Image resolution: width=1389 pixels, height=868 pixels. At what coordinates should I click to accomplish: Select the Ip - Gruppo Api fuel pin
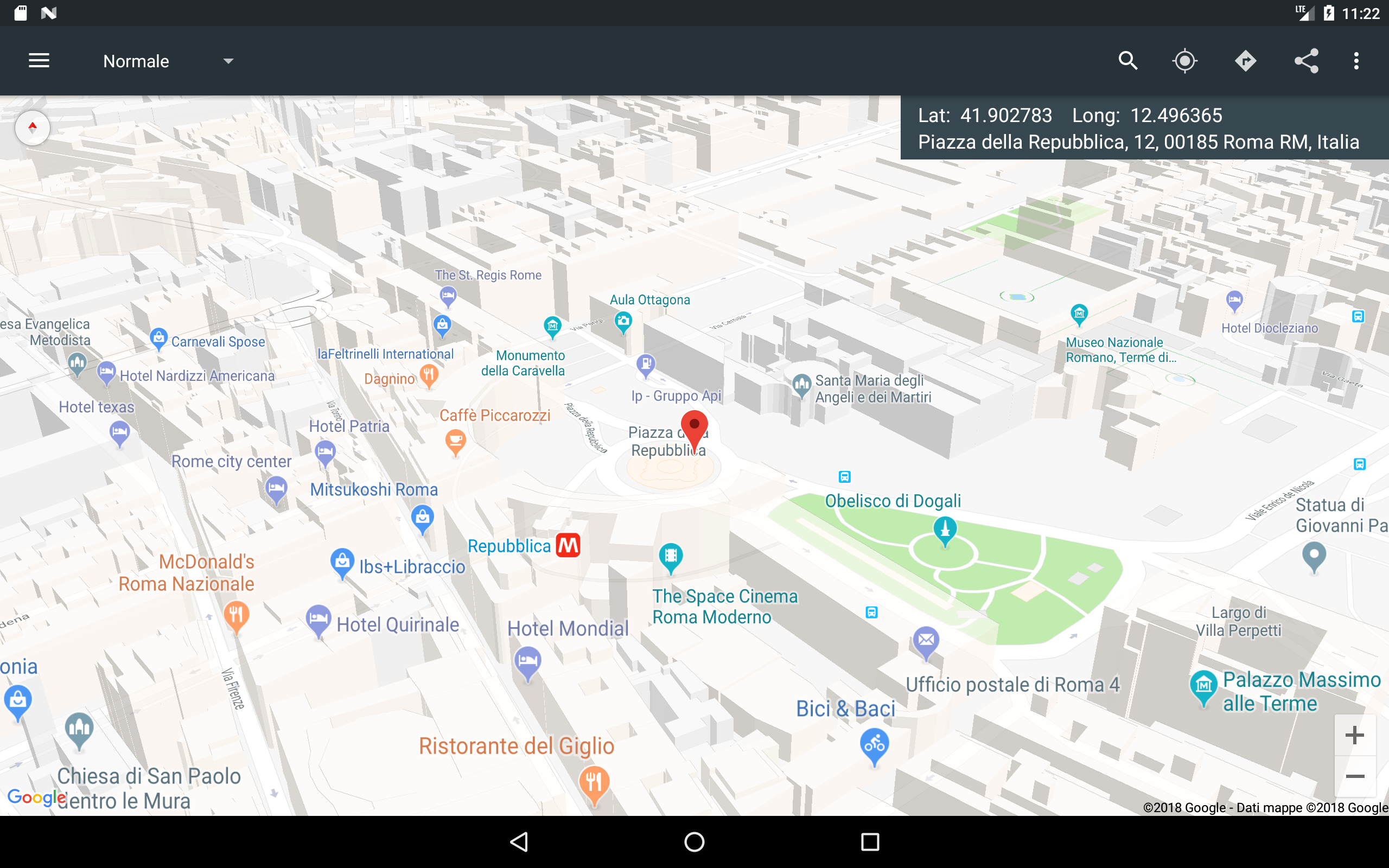coord(646,365)
